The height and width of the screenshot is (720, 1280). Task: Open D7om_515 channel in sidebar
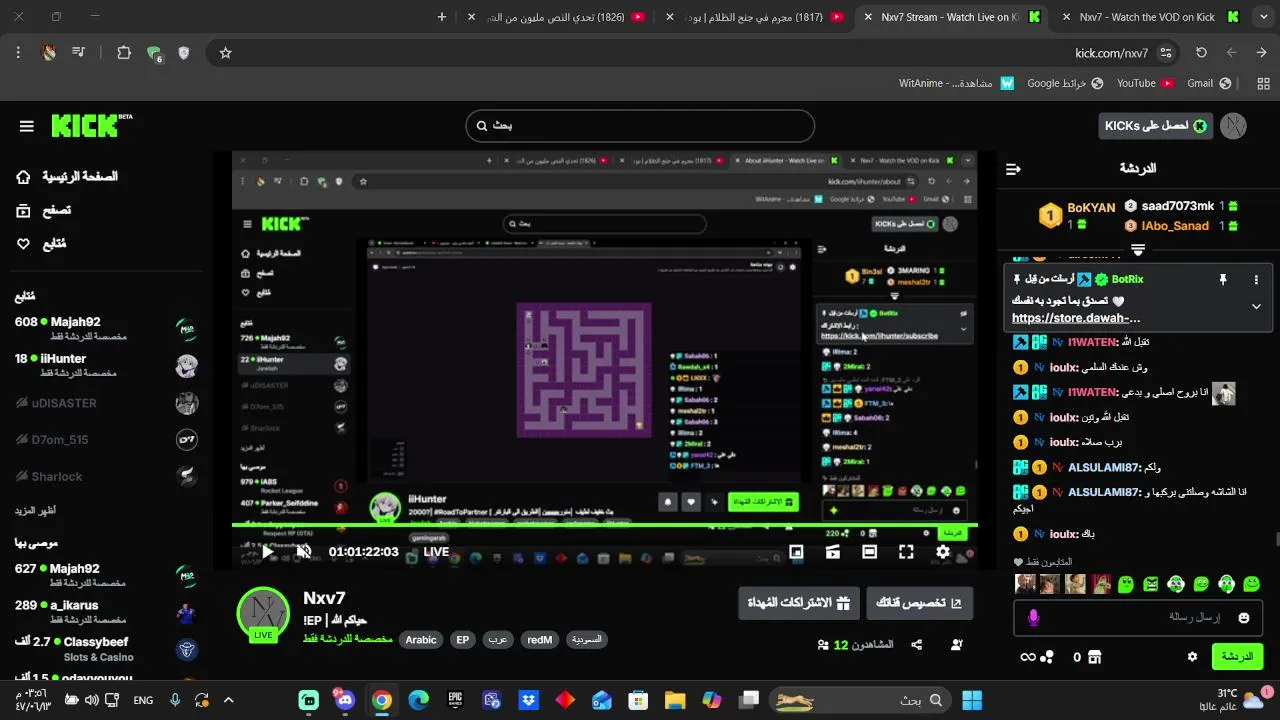pos(106,440)
